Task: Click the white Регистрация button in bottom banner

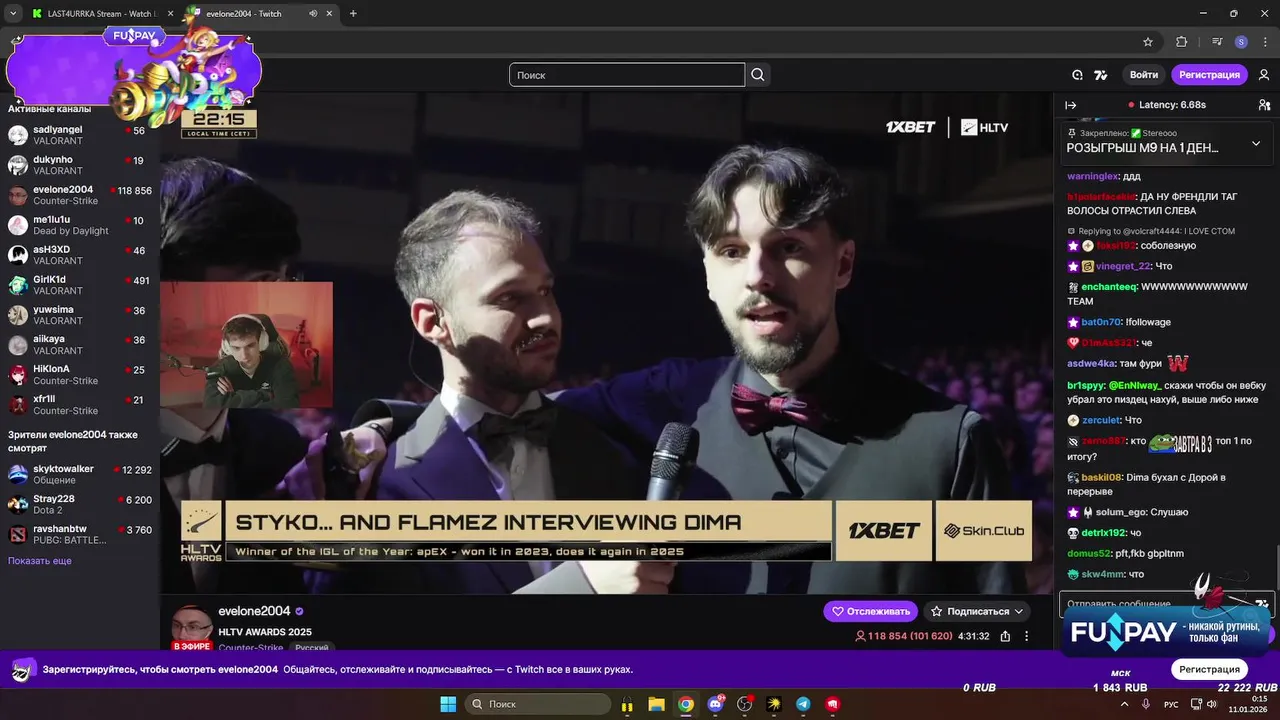Action: pyautogui.click(x=1210, y=669)
